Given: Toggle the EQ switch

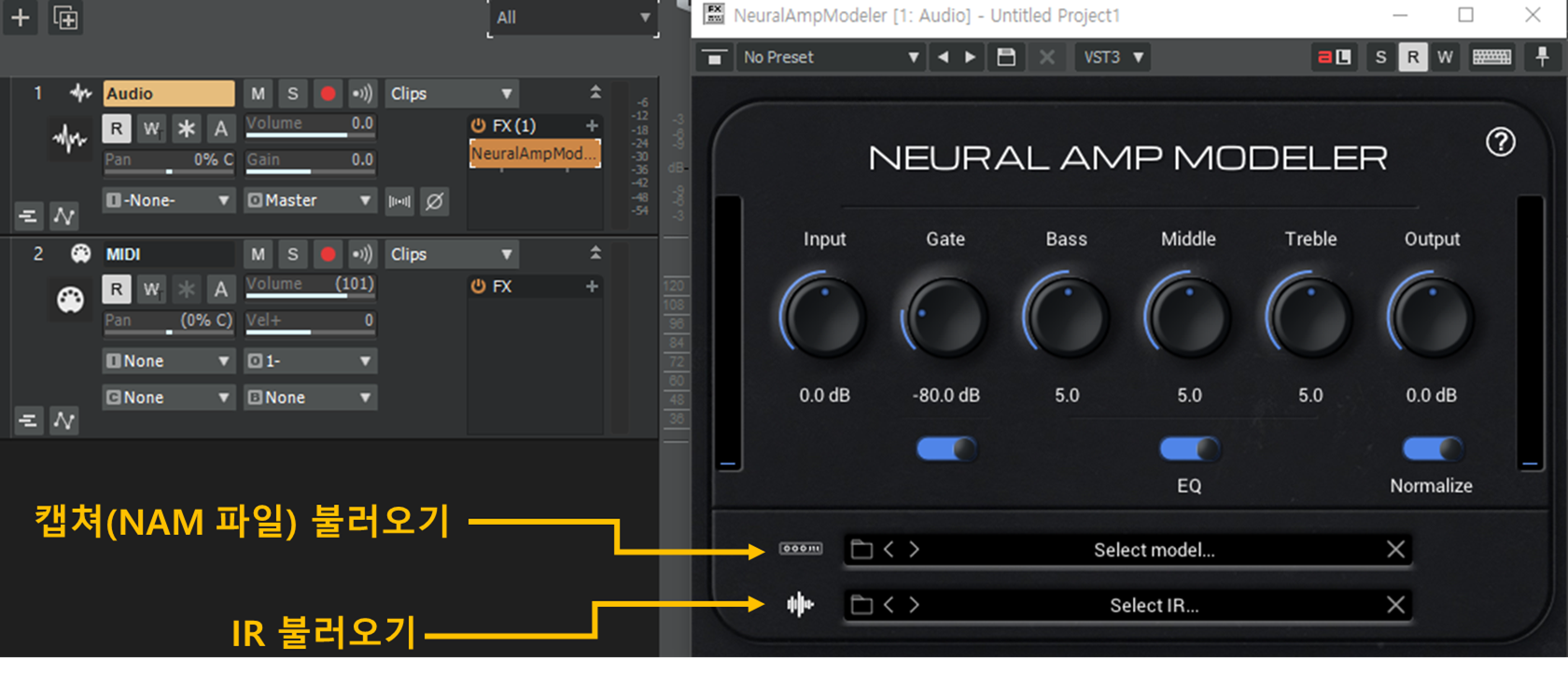Looking at the screenshot, I should (x=1189, y=449).
